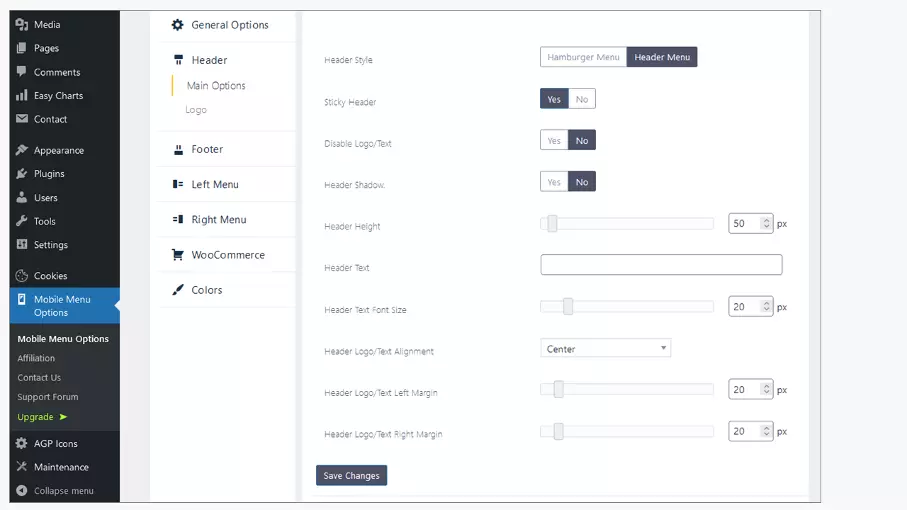908x510 pixels.
Task: Click the Comments bubble icon
Action: point(22,72)
